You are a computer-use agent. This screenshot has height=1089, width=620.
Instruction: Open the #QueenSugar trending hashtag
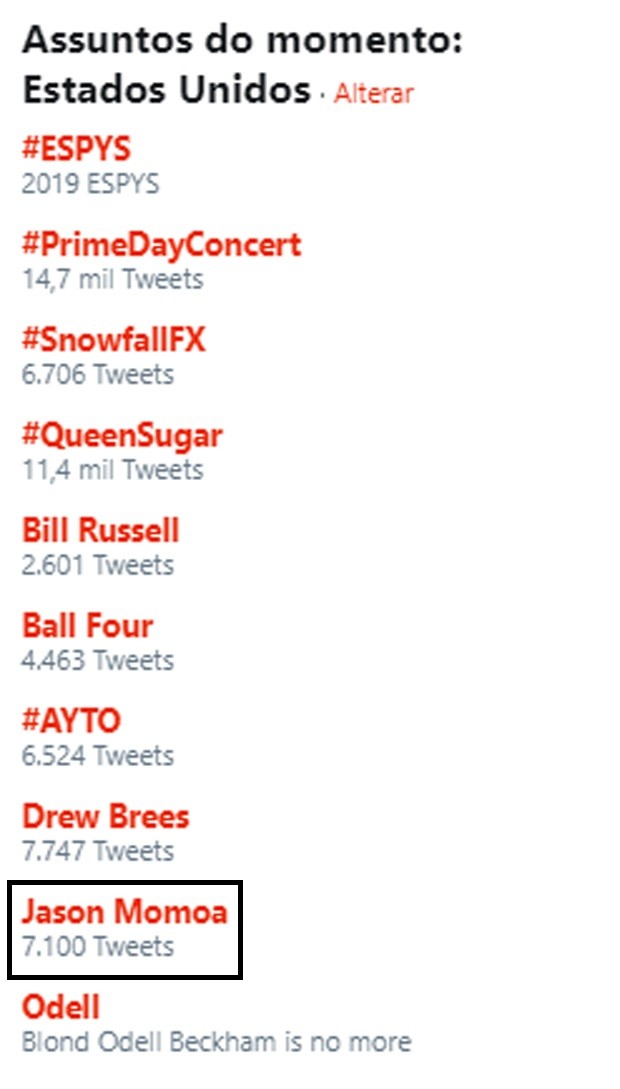(x=122, y=436)
